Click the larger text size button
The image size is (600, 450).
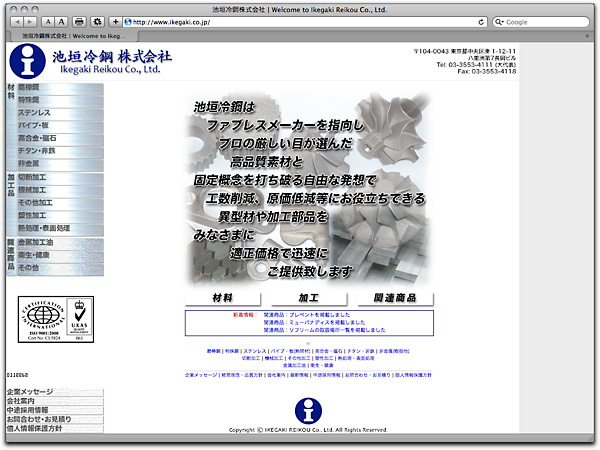tap(62, 21)
